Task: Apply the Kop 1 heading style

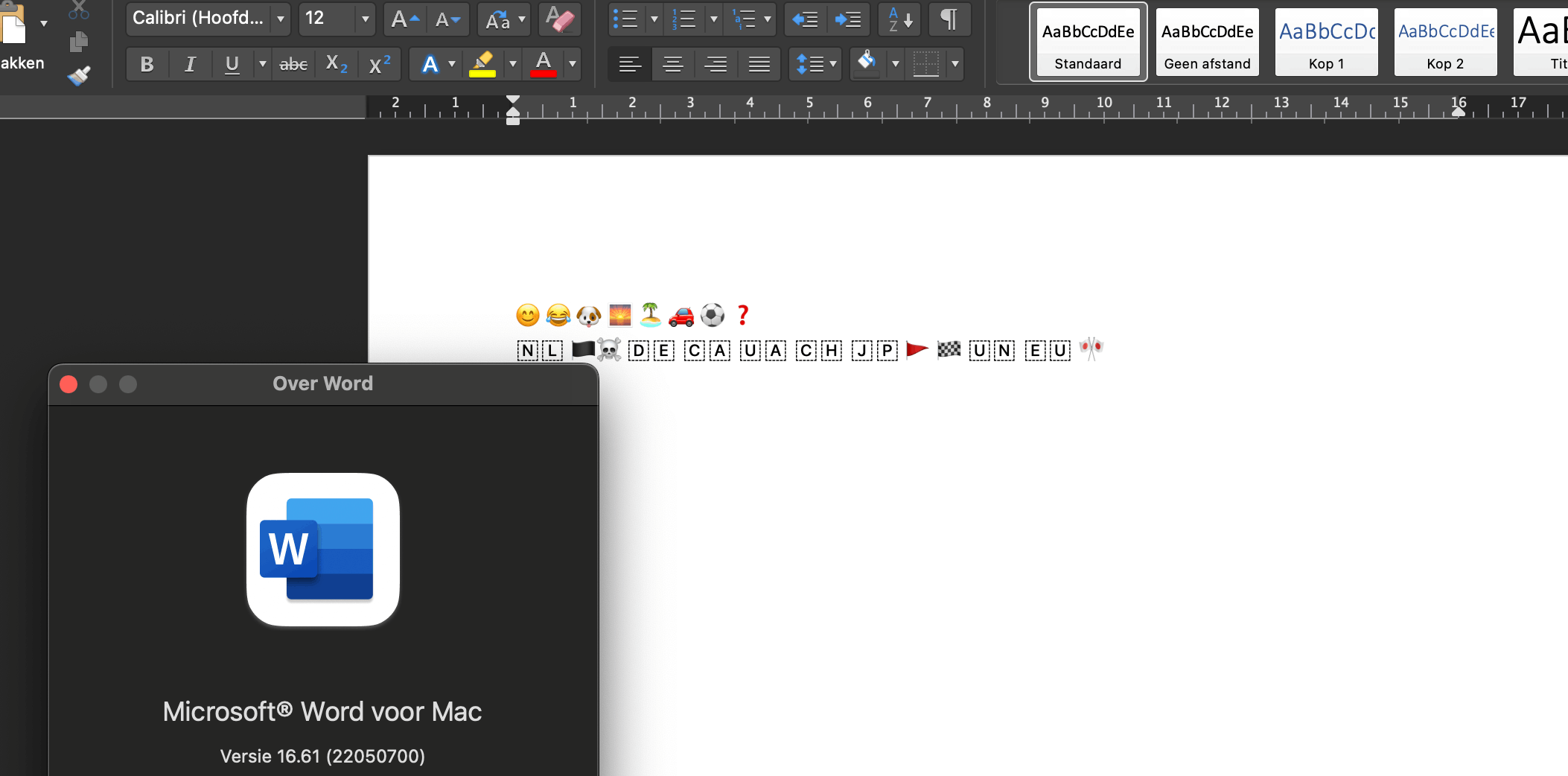Action: coord(1326,42)
